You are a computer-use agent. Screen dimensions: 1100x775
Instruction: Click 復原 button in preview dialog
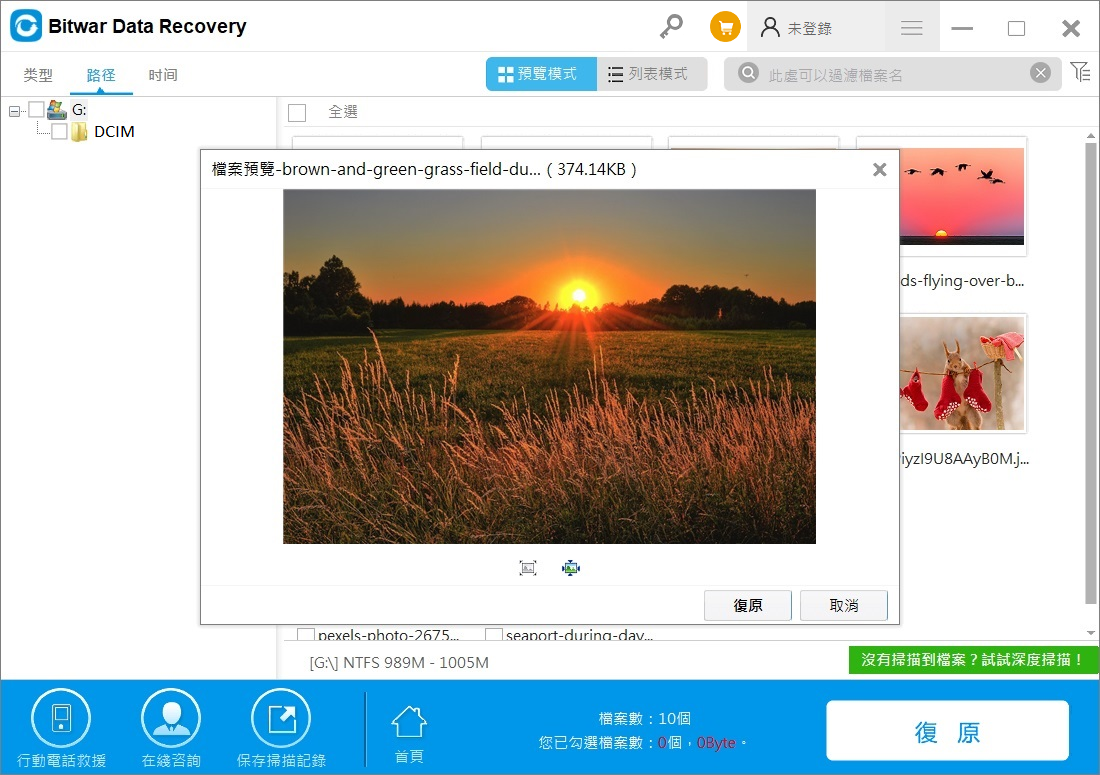[x=748, y=605]
